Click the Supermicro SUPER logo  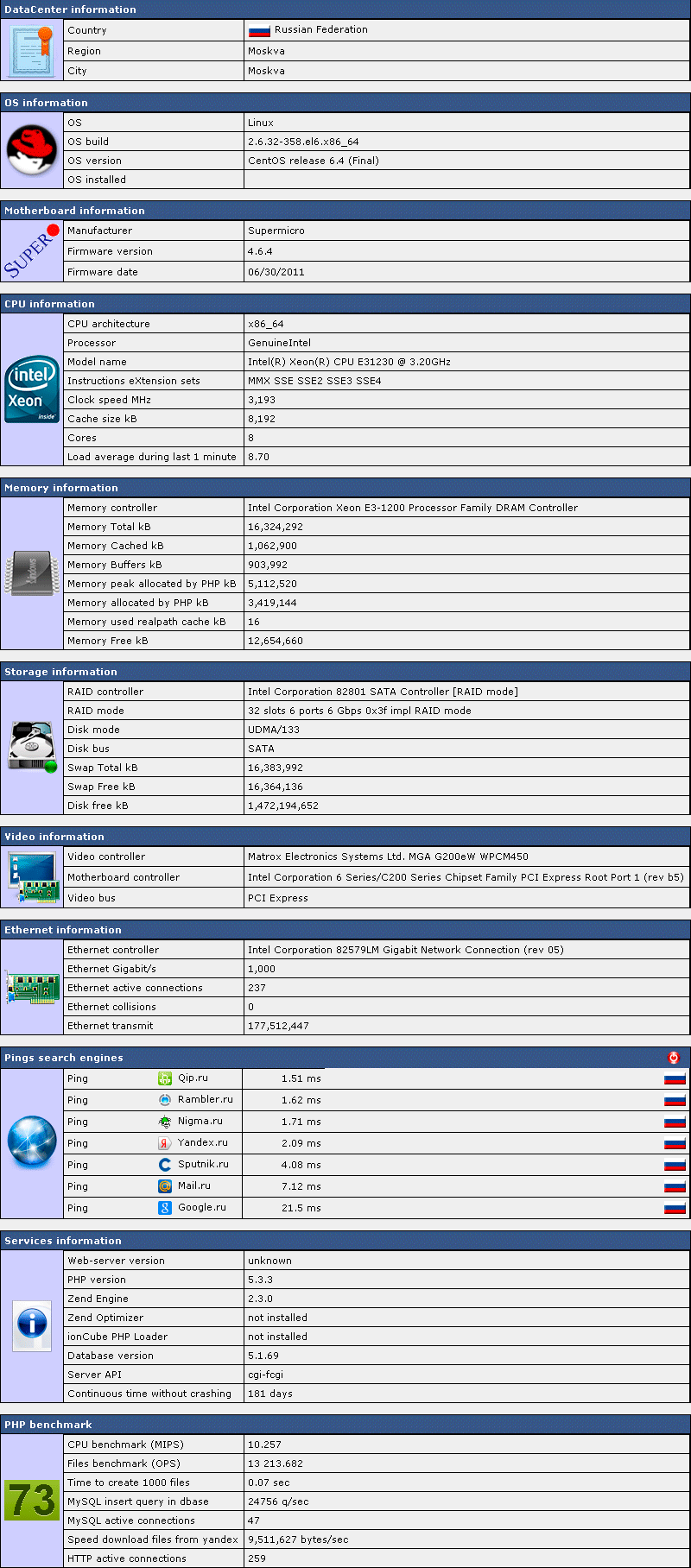pos(32,250)
